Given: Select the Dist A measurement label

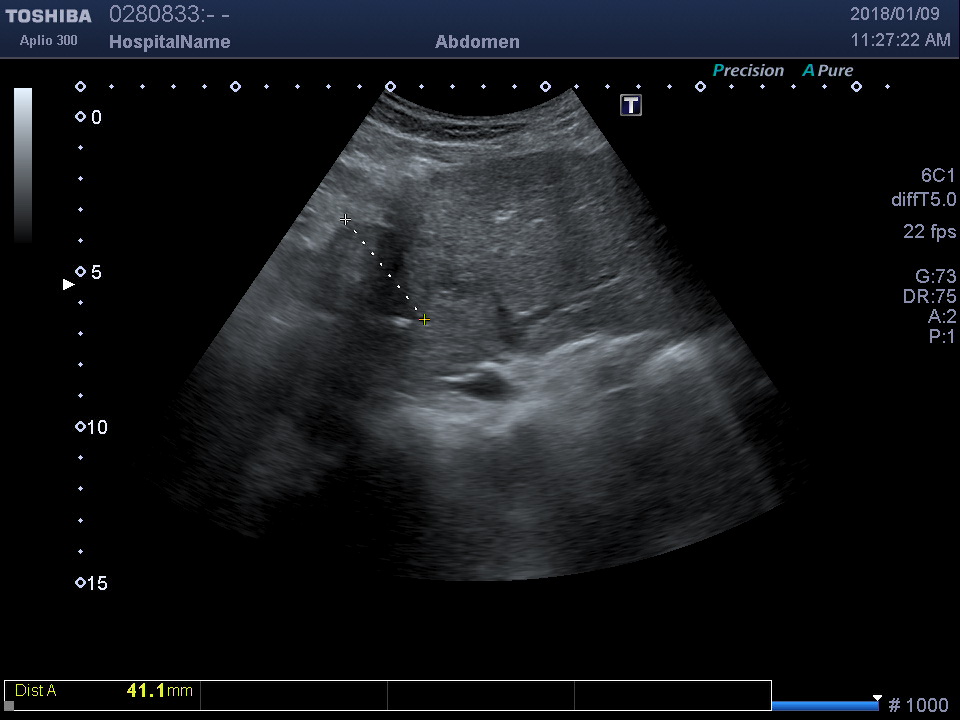Looking at the screenshot, I should pos(36,691).
